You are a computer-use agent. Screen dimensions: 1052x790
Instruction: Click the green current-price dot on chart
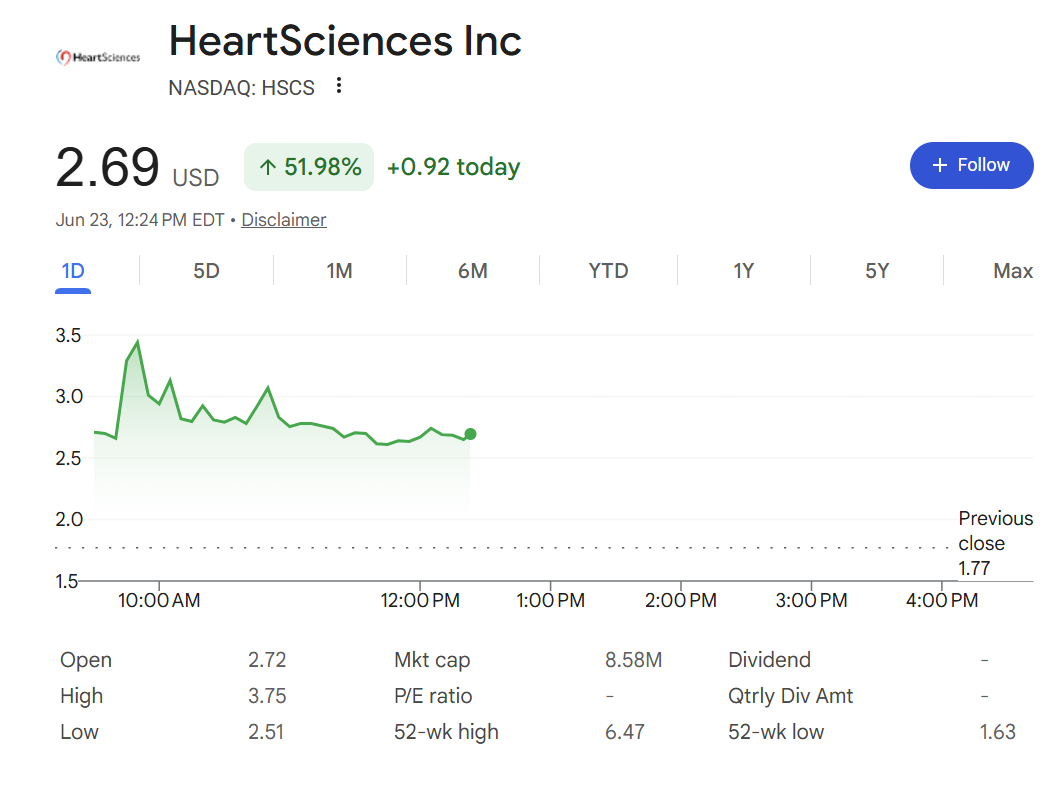[x=470, y=434]
